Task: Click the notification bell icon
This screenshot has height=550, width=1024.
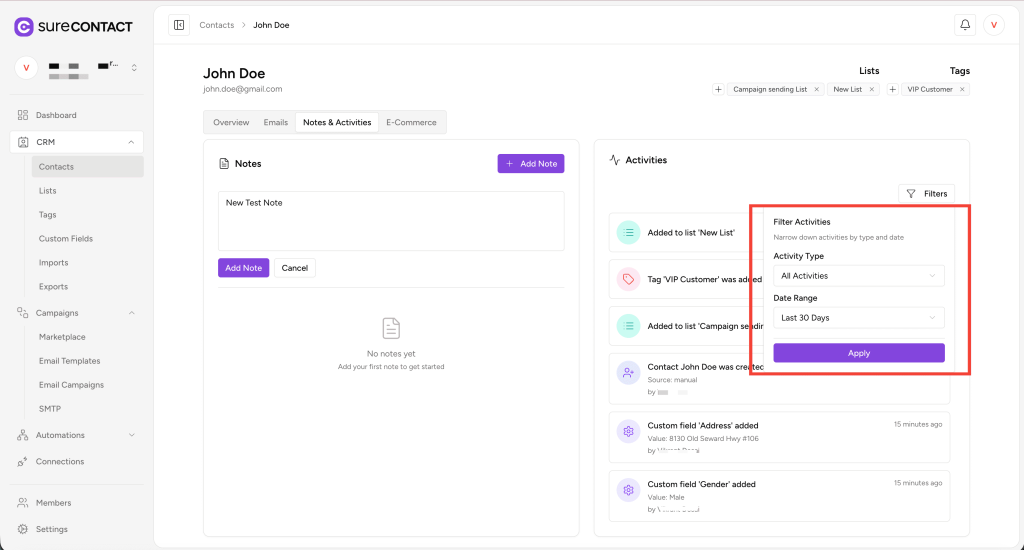Action: coord(965,25)
